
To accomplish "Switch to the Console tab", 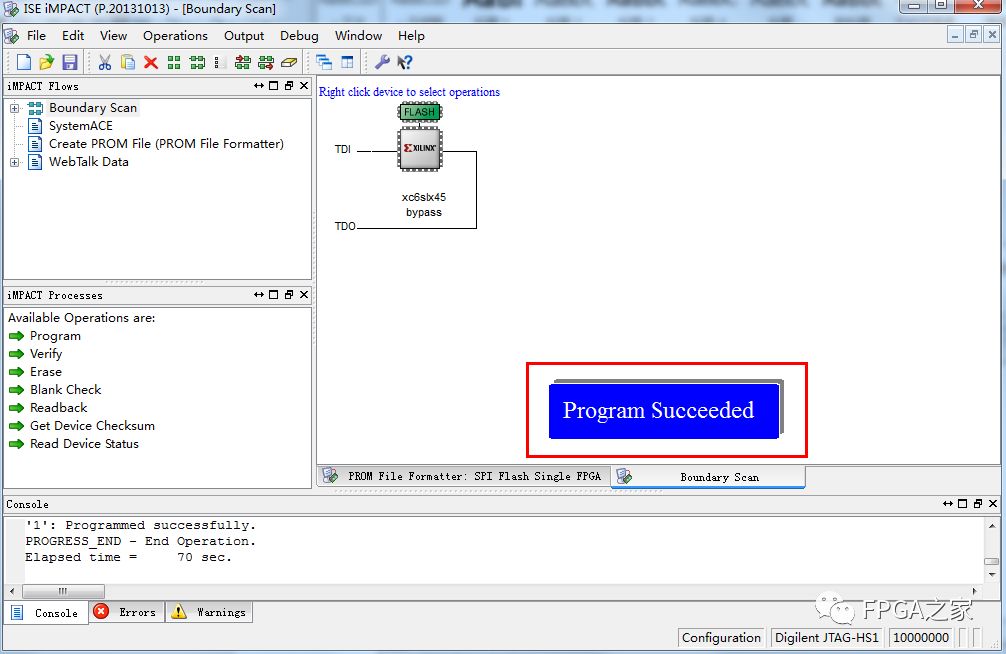I will (46, 613).
